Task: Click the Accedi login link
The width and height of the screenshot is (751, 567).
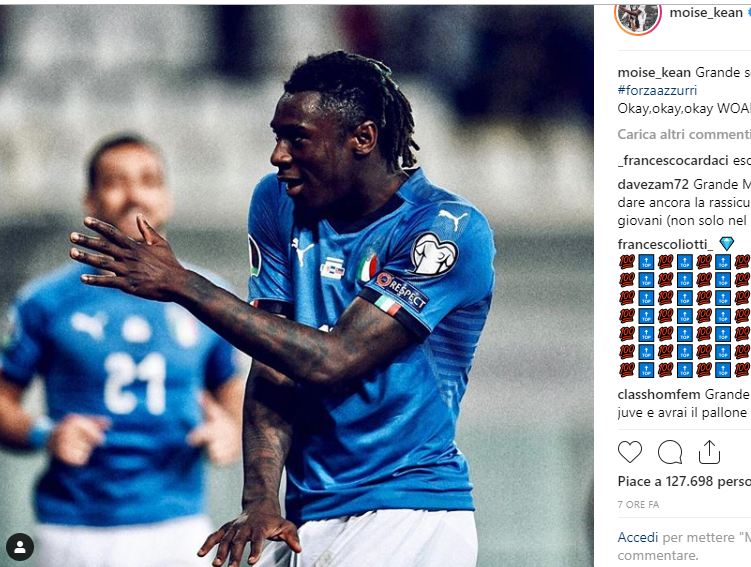Action: 637,537
